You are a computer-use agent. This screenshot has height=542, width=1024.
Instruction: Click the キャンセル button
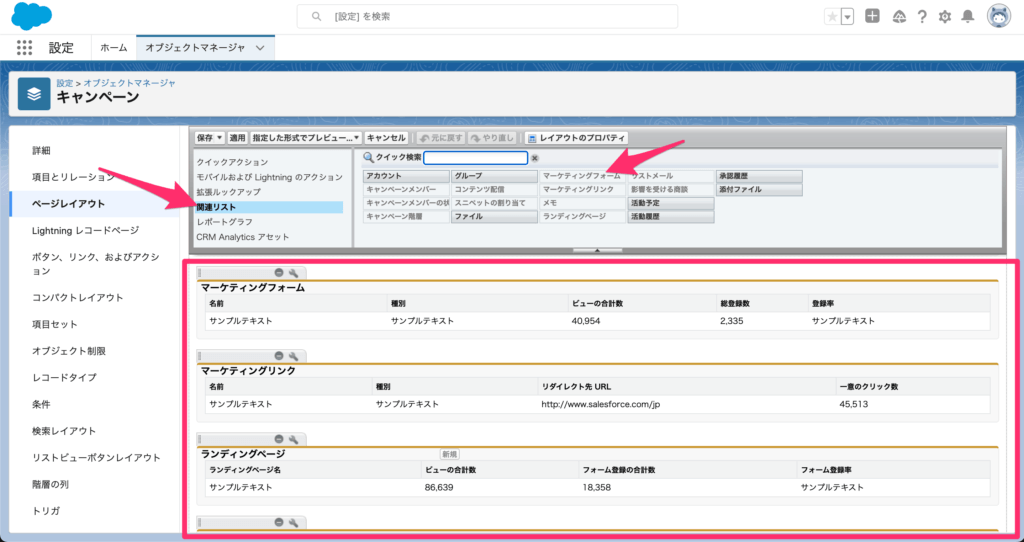385,137
